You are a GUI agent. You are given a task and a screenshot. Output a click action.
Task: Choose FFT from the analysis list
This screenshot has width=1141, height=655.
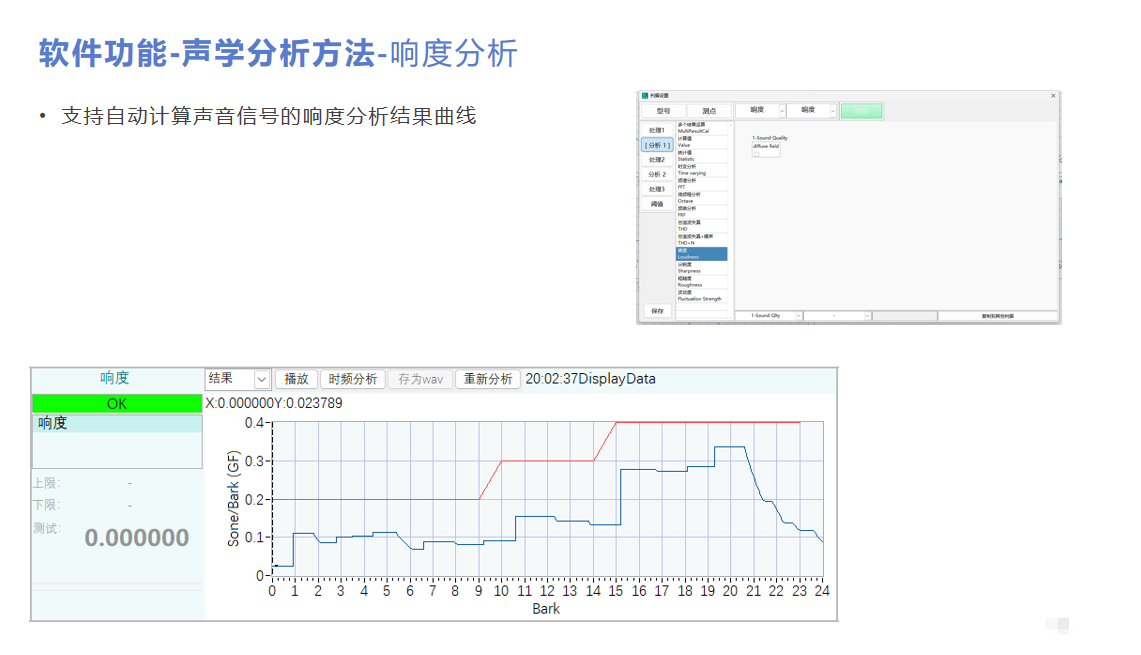click(x=701, y=184)
